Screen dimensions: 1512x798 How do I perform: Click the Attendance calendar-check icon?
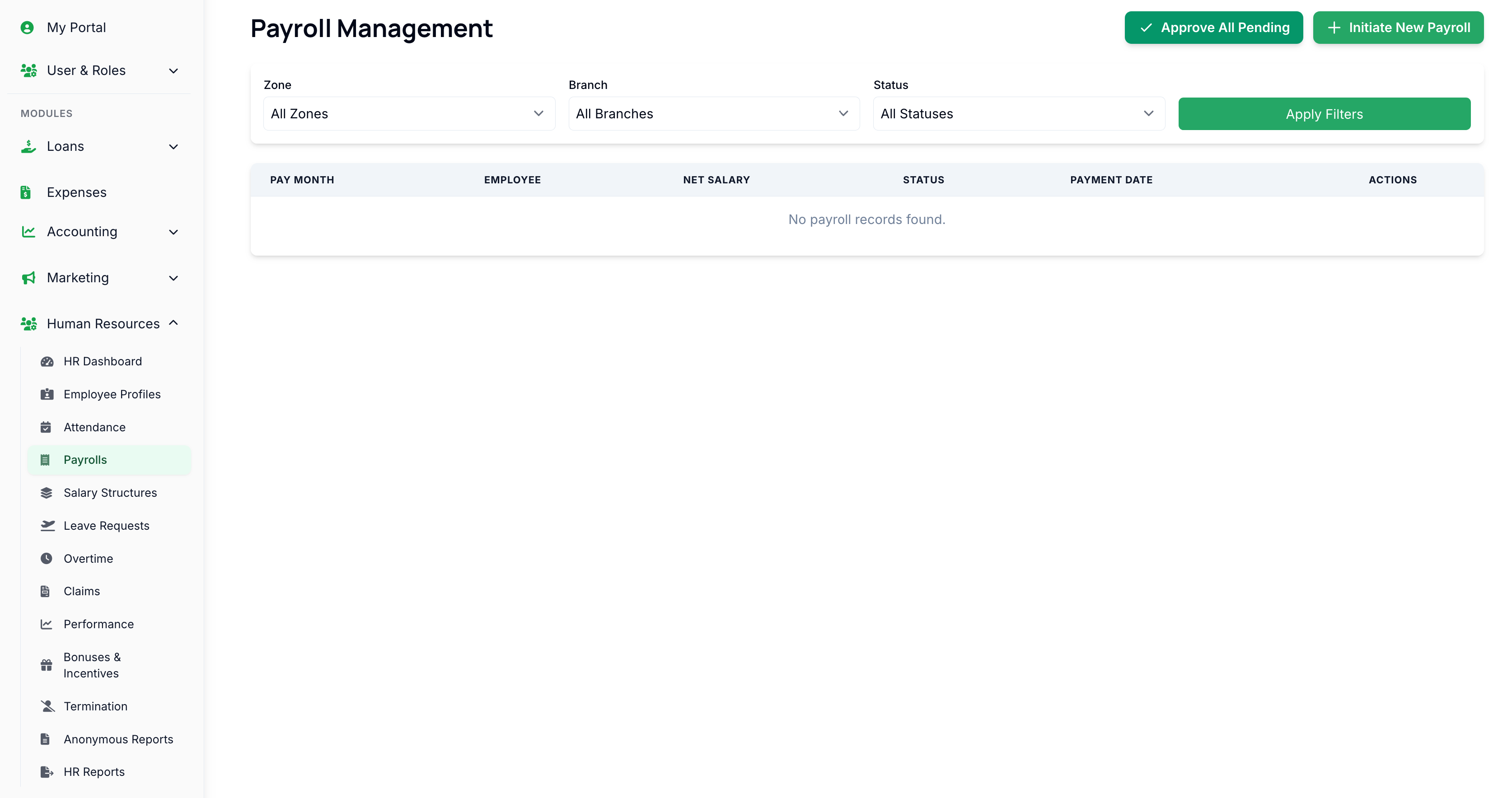(46, 427)
